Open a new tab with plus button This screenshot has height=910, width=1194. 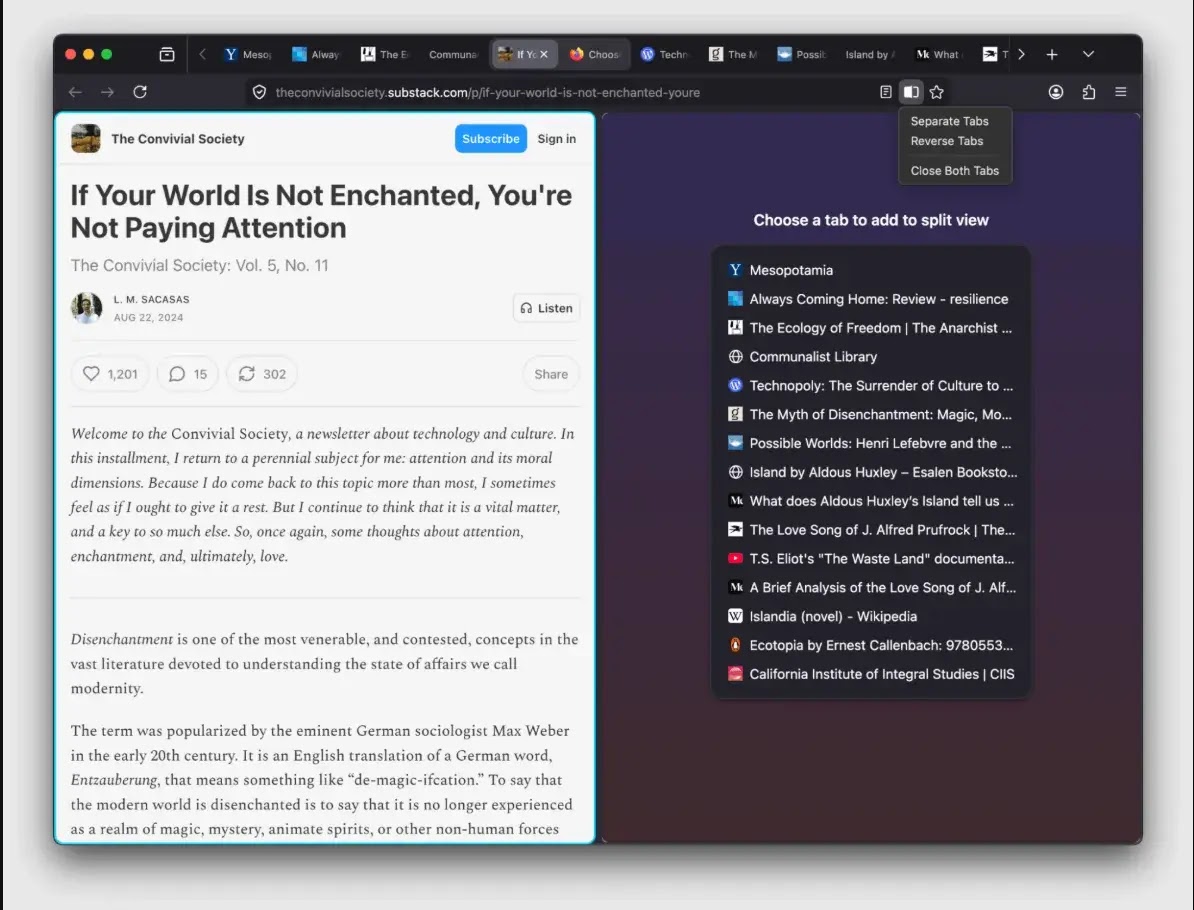(1051, 54)
